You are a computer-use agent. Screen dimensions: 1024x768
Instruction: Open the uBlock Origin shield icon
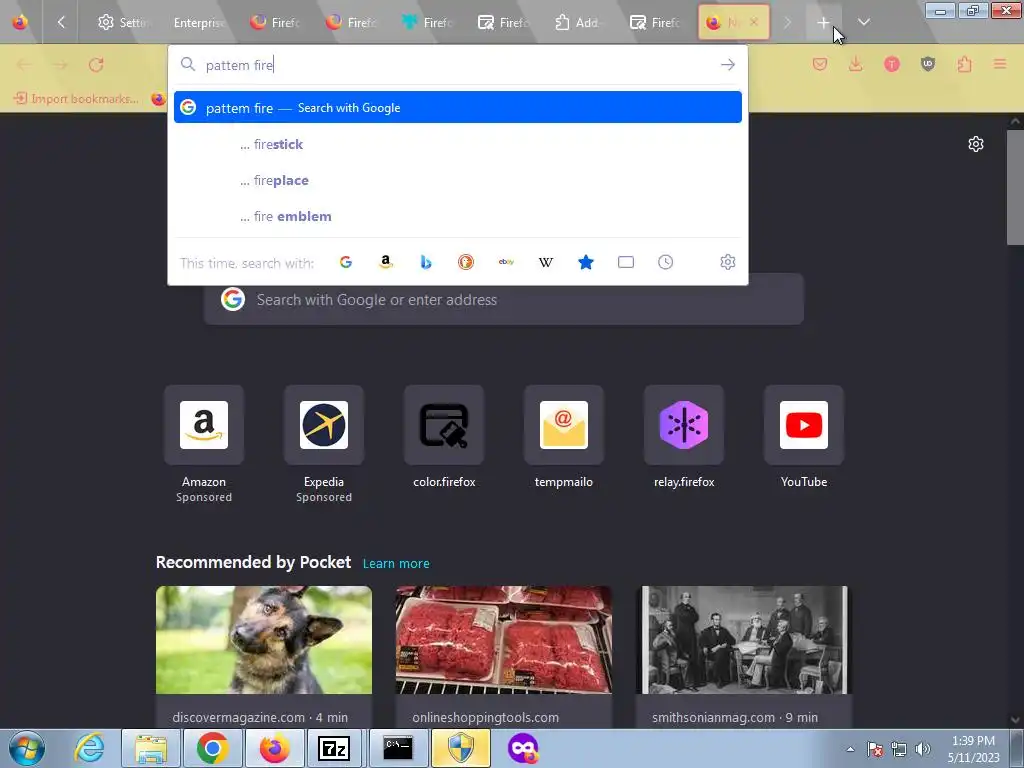pos(928,64)
